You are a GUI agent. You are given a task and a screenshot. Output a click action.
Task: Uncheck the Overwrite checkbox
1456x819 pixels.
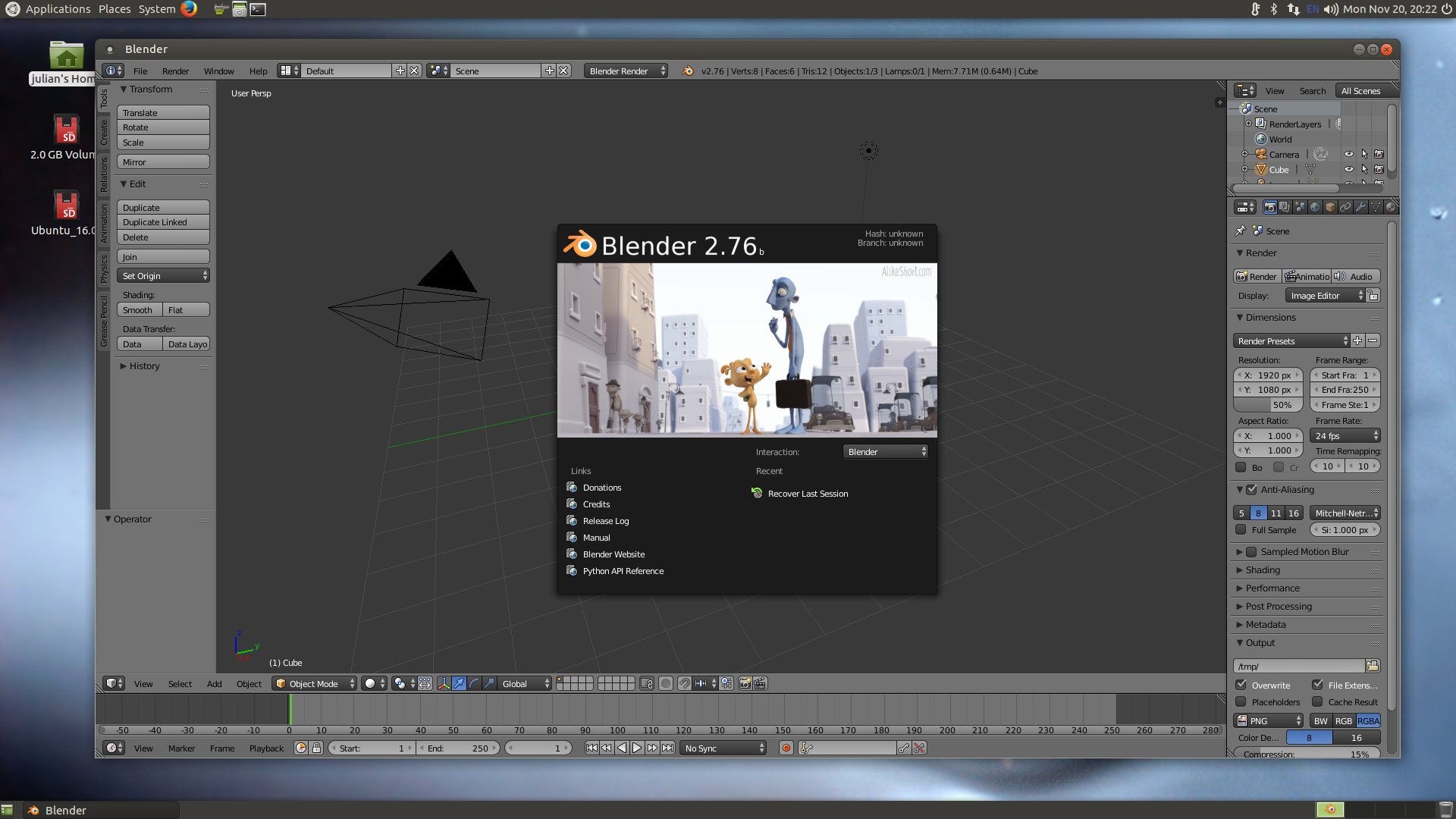point(1241,686)
